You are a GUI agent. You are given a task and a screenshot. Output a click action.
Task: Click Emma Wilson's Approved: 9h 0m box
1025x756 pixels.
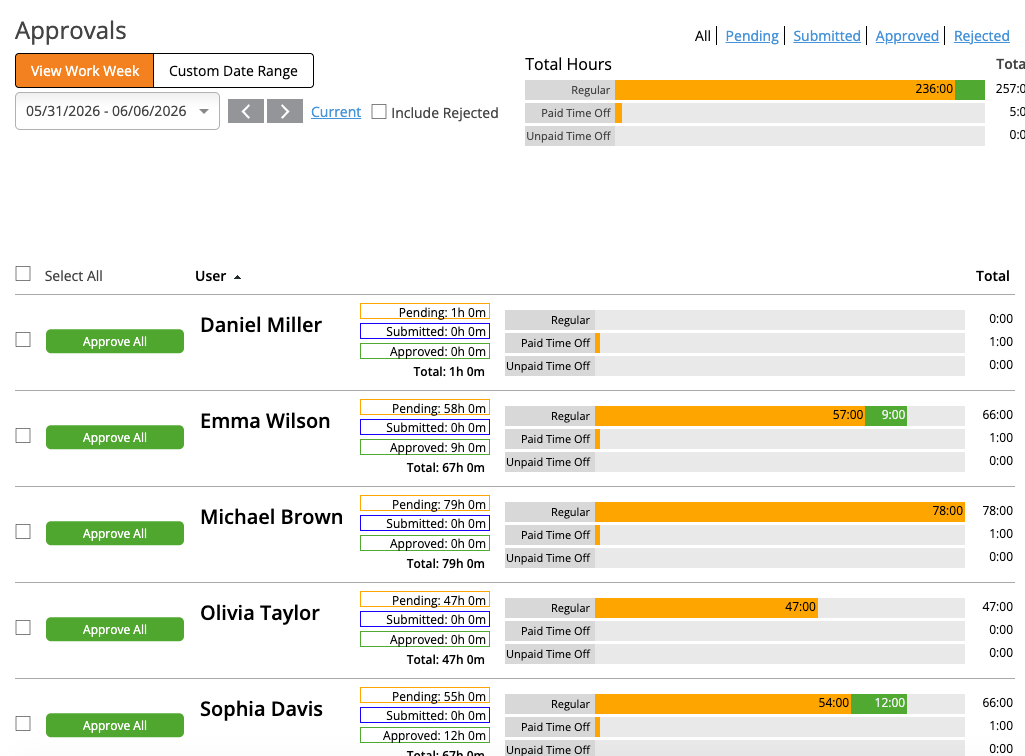coord(425,447)
